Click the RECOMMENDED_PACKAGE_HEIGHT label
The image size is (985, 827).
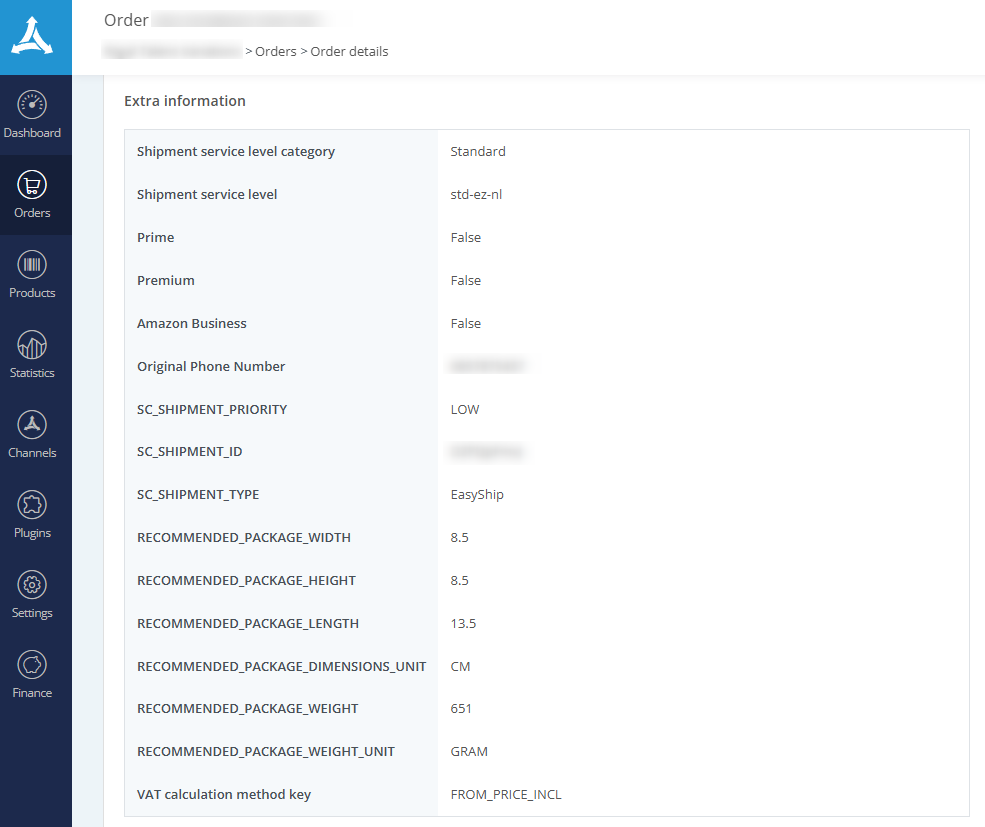[246, 581]
